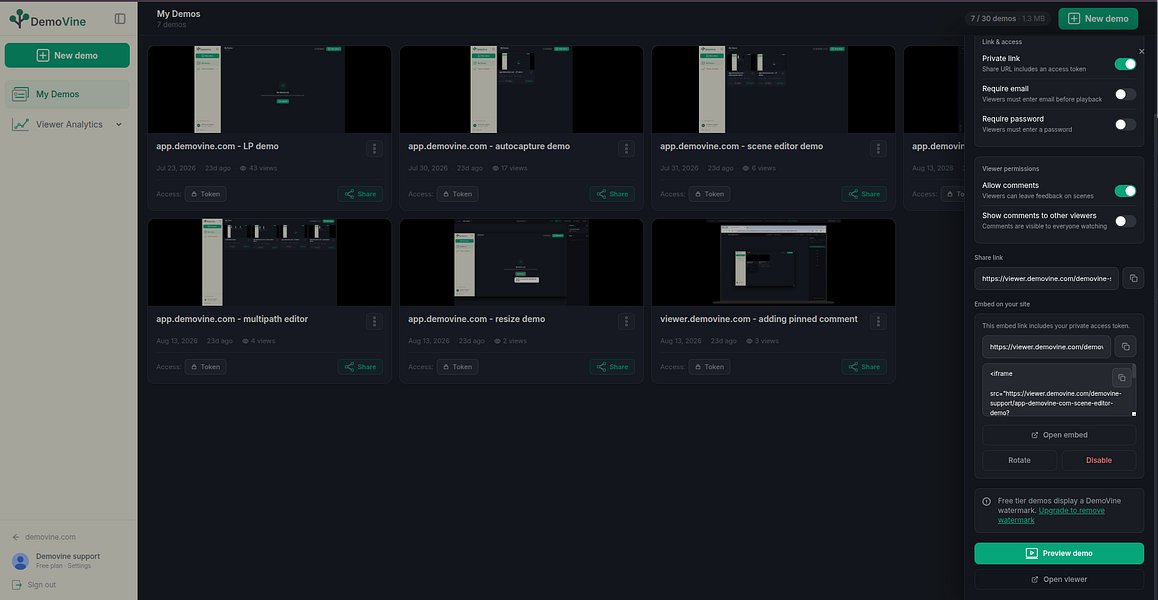Open the autocapture demo thumbnail
This screenshot has height=600, width=1158.
click(x=521, y=89)
